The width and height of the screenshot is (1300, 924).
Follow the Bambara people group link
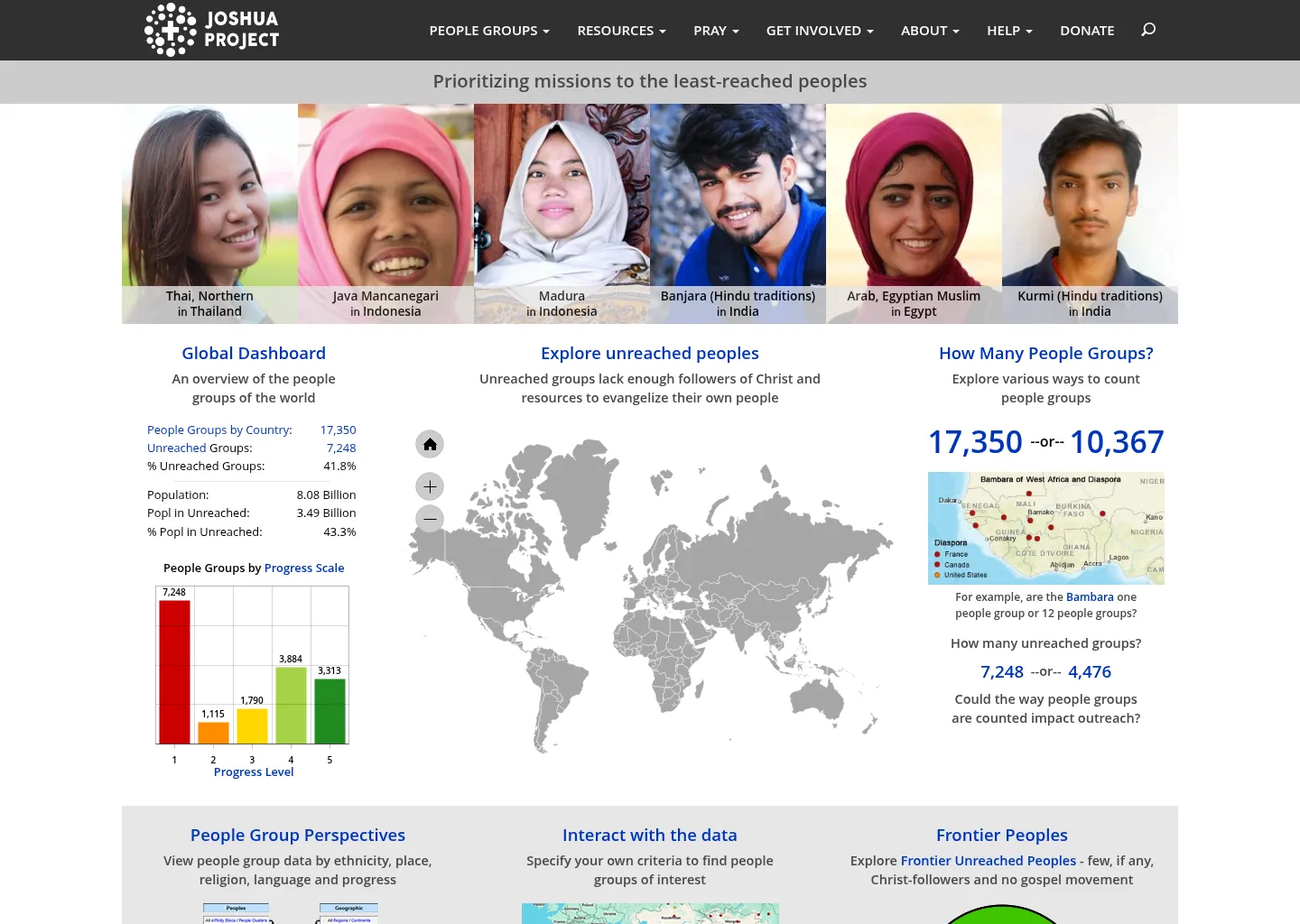tap(1090, 597)
